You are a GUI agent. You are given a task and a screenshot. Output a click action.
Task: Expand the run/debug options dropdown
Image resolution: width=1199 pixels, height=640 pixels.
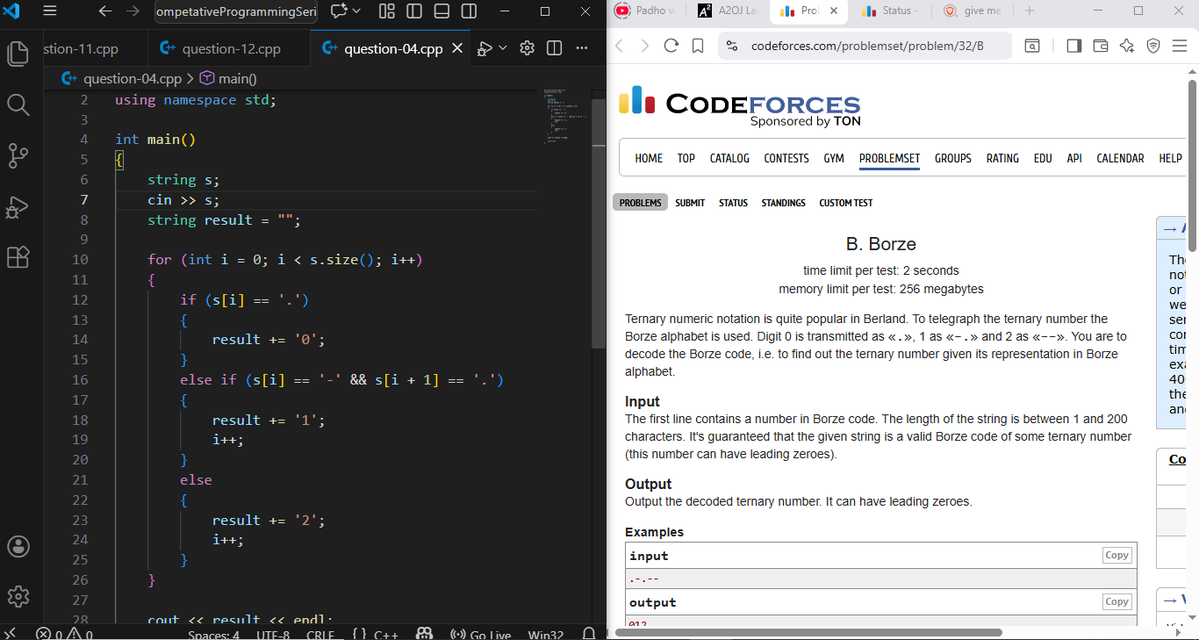(x=502, y=48)
